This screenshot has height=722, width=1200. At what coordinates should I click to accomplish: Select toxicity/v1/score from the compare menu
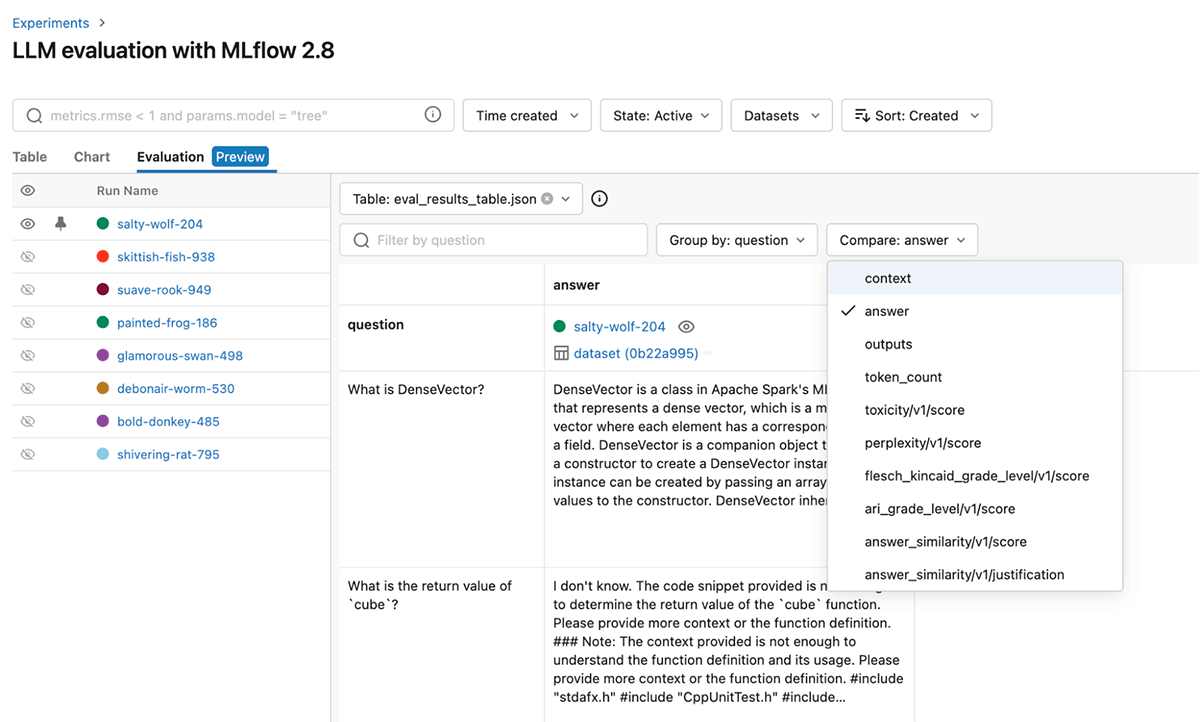(914, 410)
